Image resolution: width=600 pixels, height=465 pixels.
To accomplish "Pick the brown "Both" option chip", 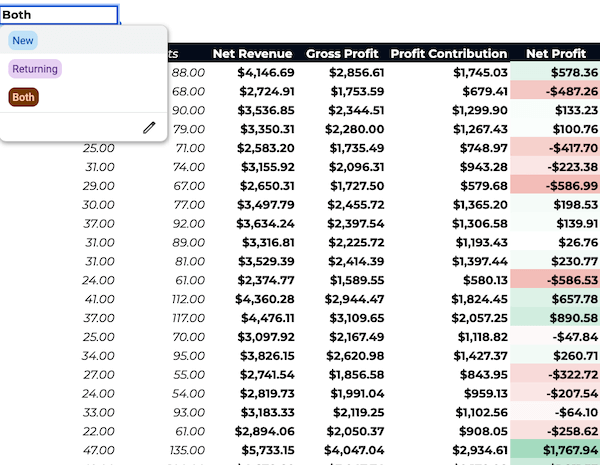I will pos(23,97).
